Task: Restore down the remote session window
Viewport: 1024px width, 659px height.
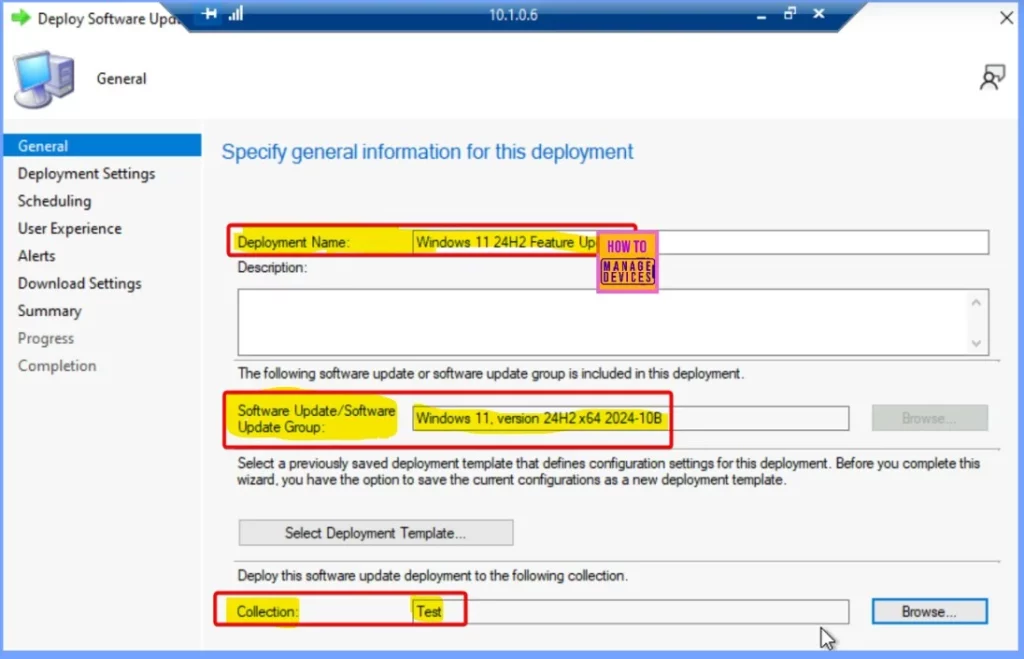Action: 790,14
